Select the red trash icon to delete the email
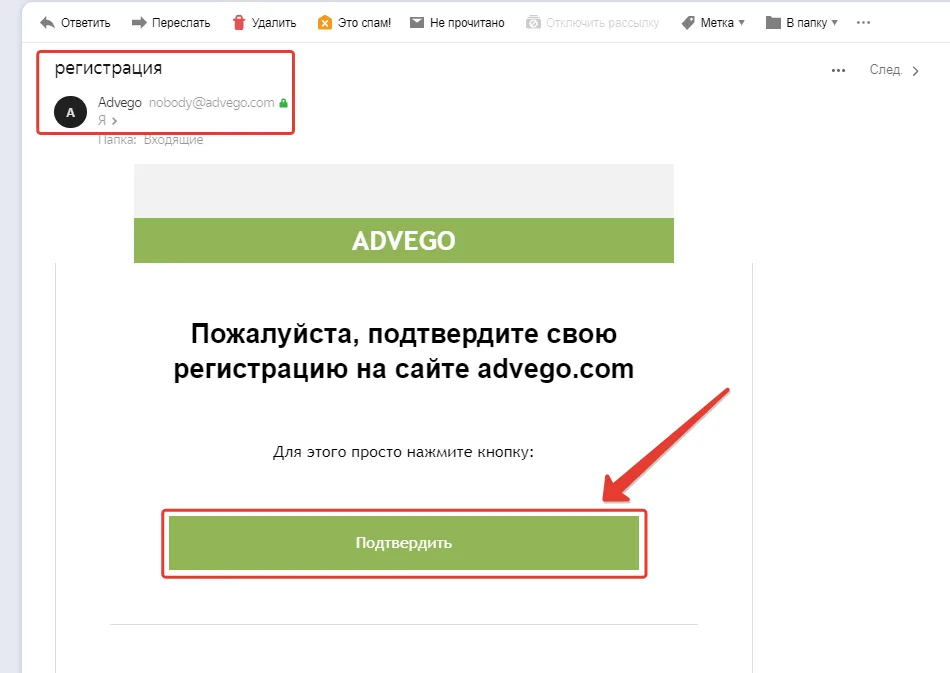 point(240,21)
